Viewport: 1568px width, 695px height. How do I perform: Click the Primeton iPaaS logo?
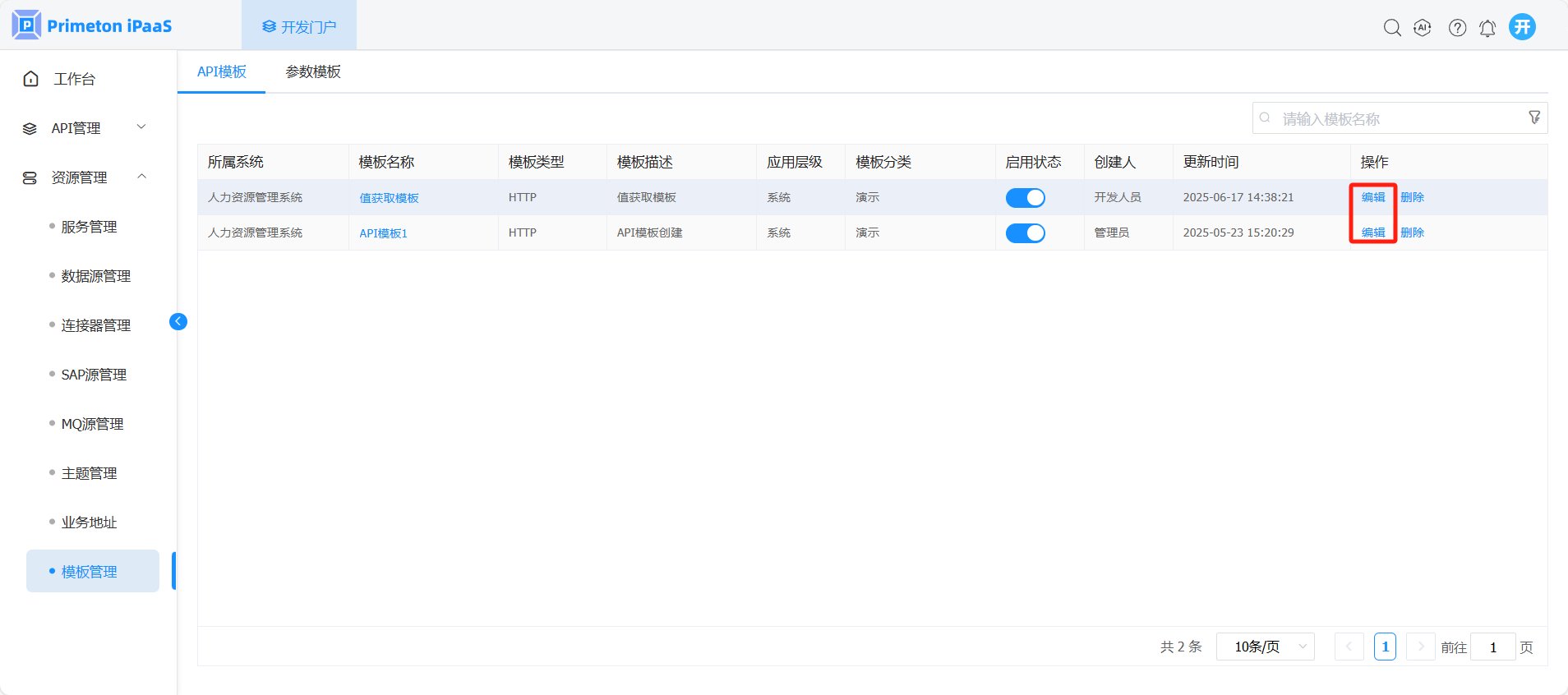[92, 25]
